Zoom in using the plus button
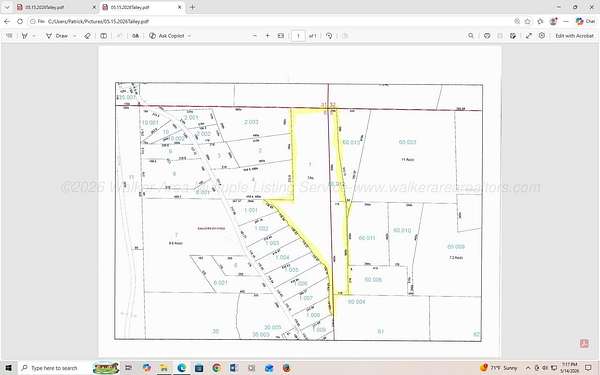Screen dimensions: 600x375 point(267,36)
